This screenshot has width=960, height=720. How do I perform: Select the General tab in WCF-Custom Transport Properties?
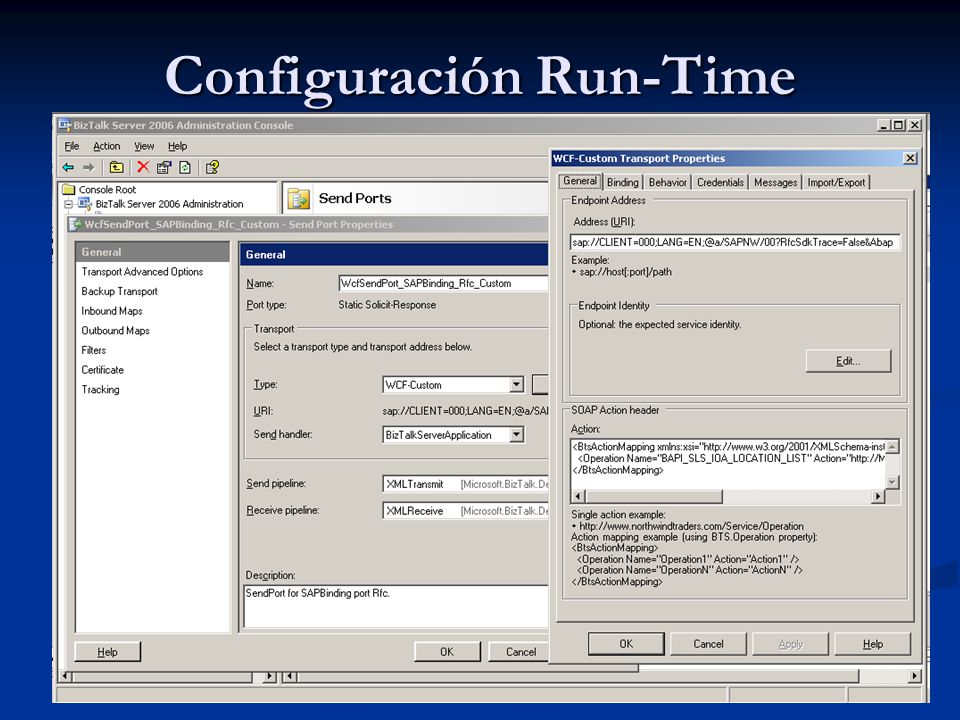point(580,181)
